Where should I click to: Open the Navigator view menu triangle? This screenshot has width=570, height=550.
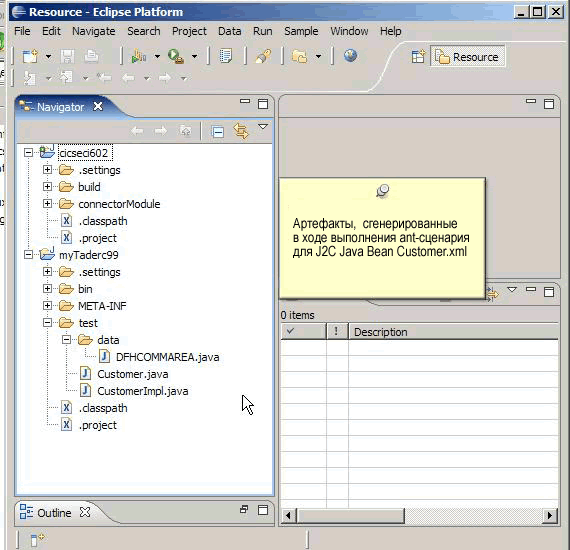[x=263, y=127]
